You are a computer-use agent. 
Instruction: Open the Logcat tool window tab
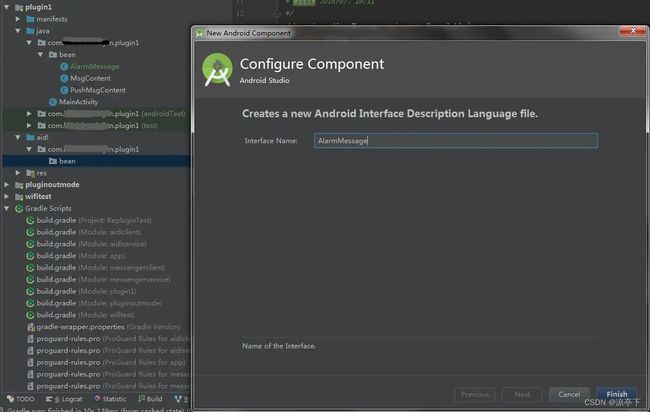tap(64, 399)
